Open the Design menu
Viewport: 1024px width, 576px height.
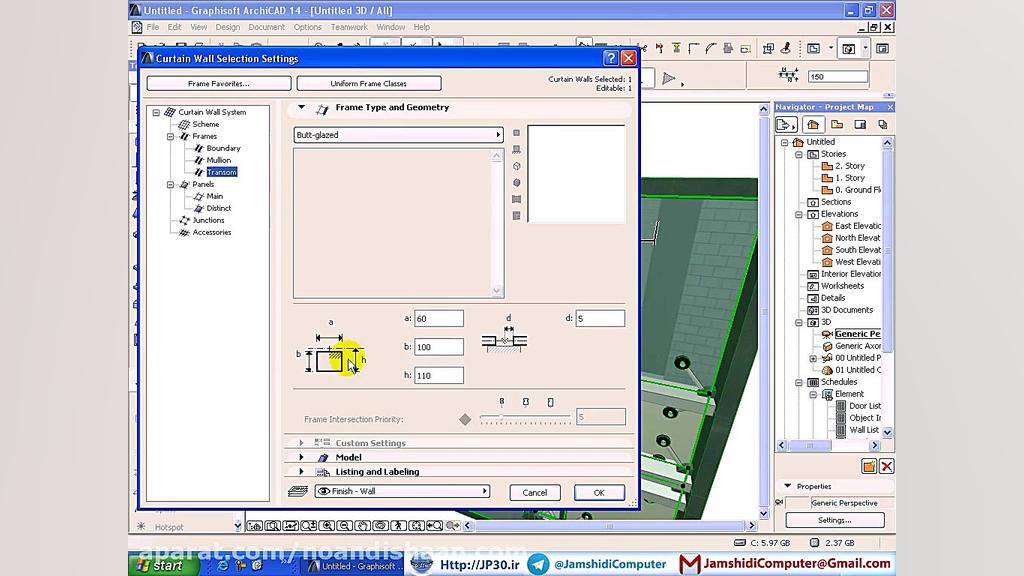pyautogui.click(x=228, y=27)
